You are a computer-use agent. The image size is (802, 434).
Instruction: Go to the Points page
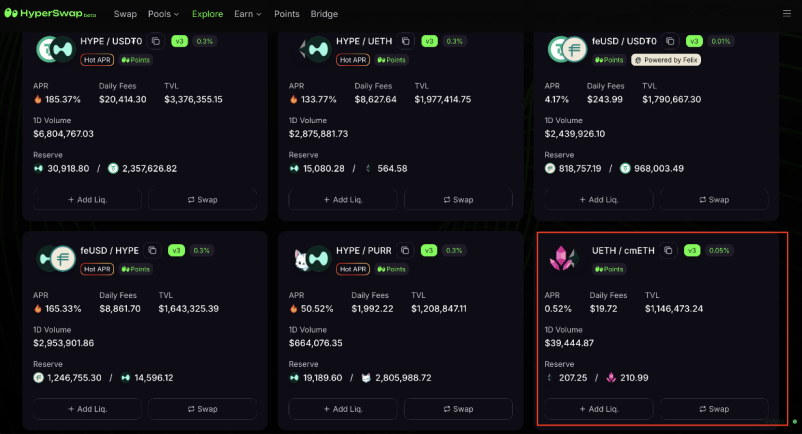[286, 14]
